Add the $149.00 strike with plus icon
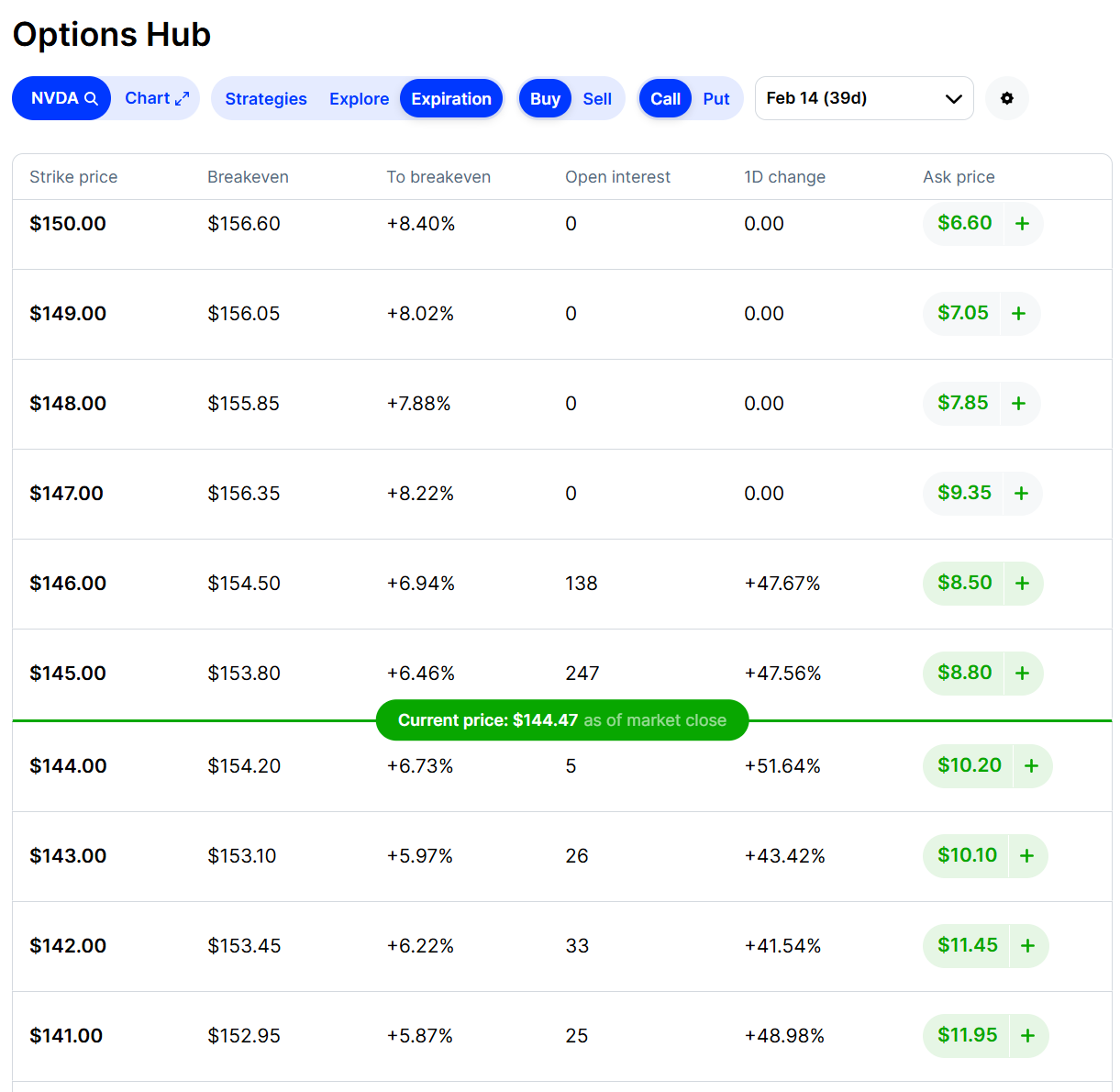Viewport: 1120px width, 1092px height. [1018, 313]
